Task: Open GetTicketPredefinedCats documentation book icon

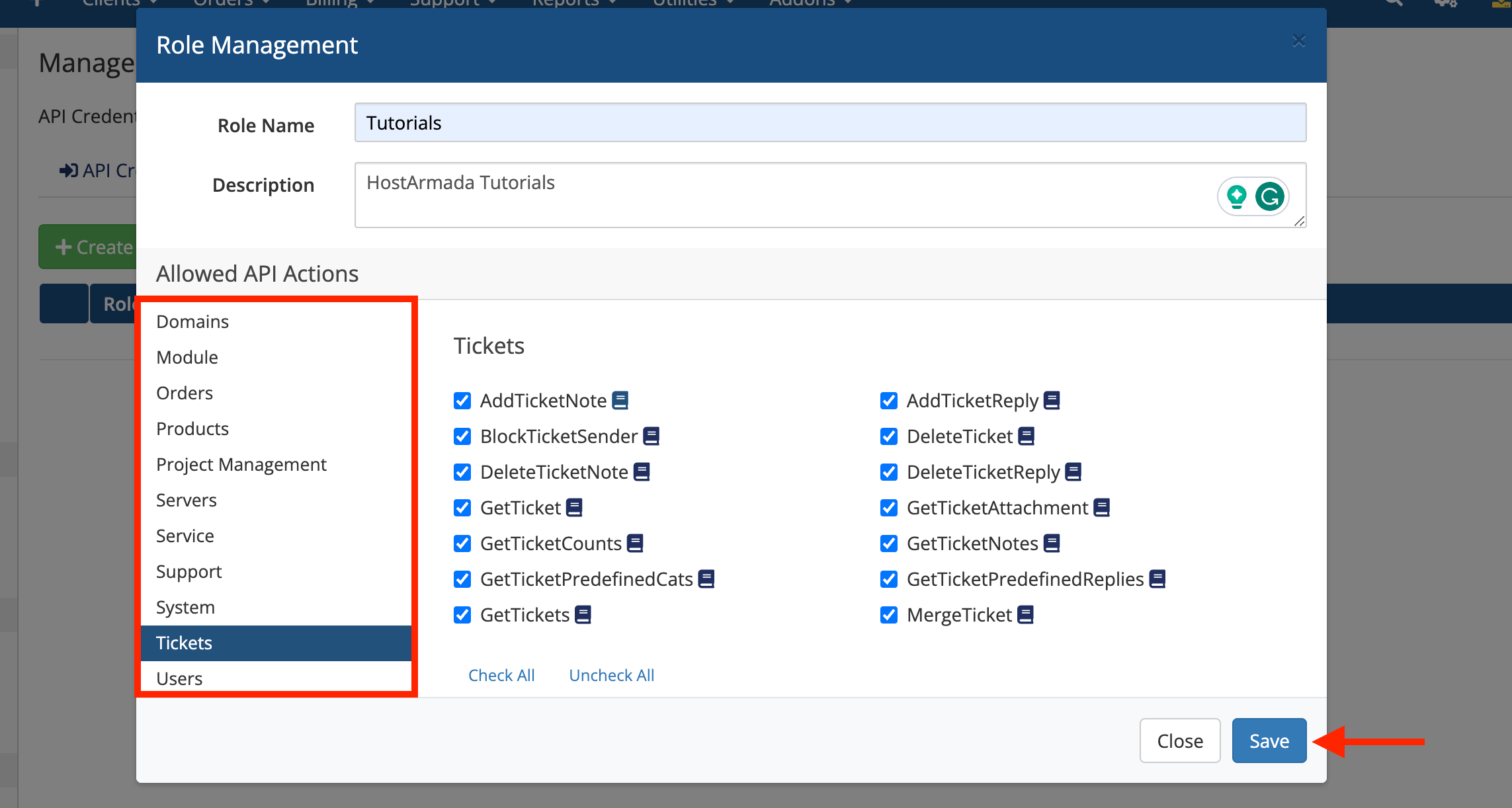Action: pos(706,579)
